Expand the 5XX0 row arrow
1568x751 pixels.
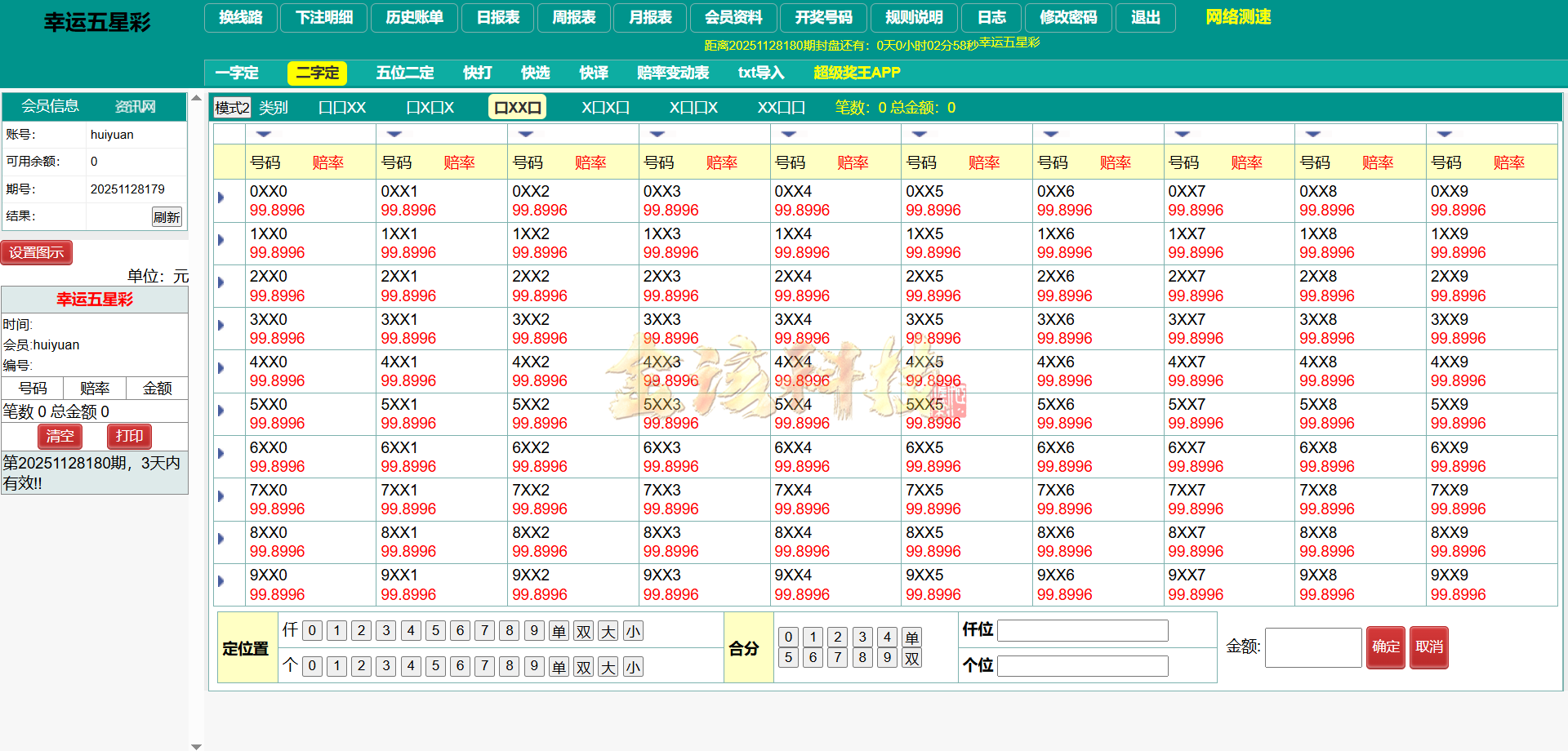click(221, 411)
